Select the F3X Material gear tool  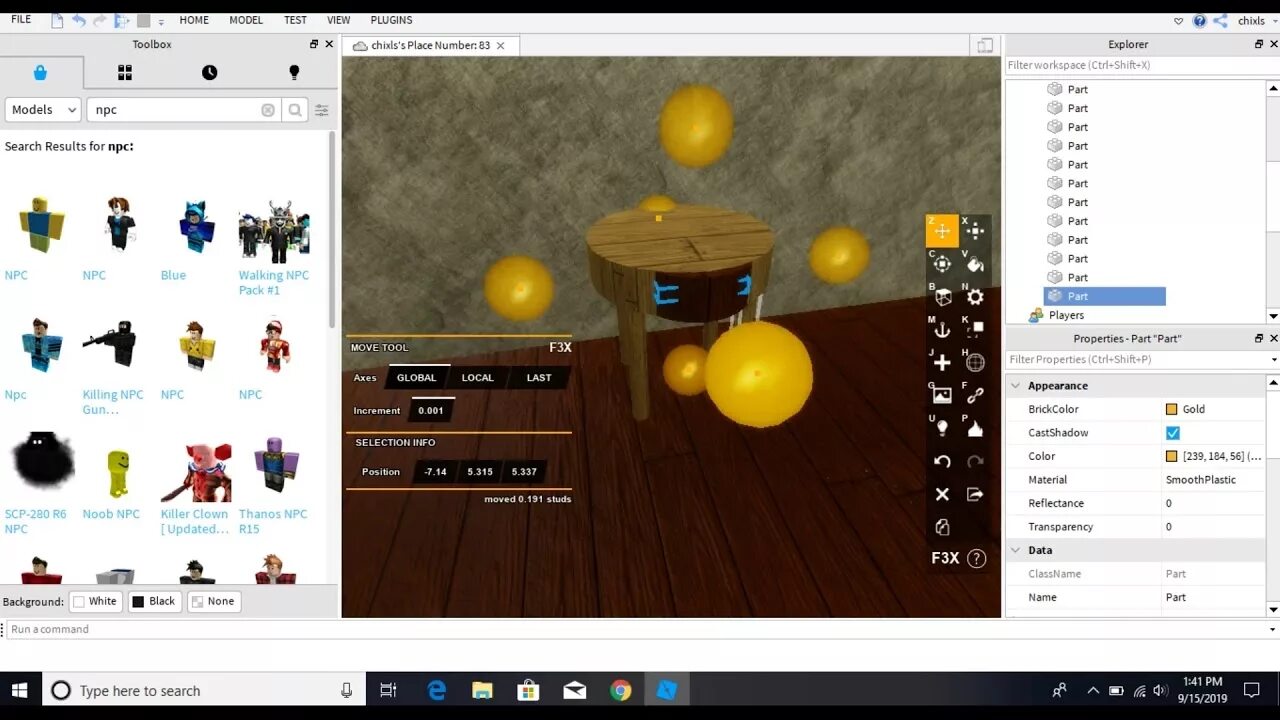975,297
